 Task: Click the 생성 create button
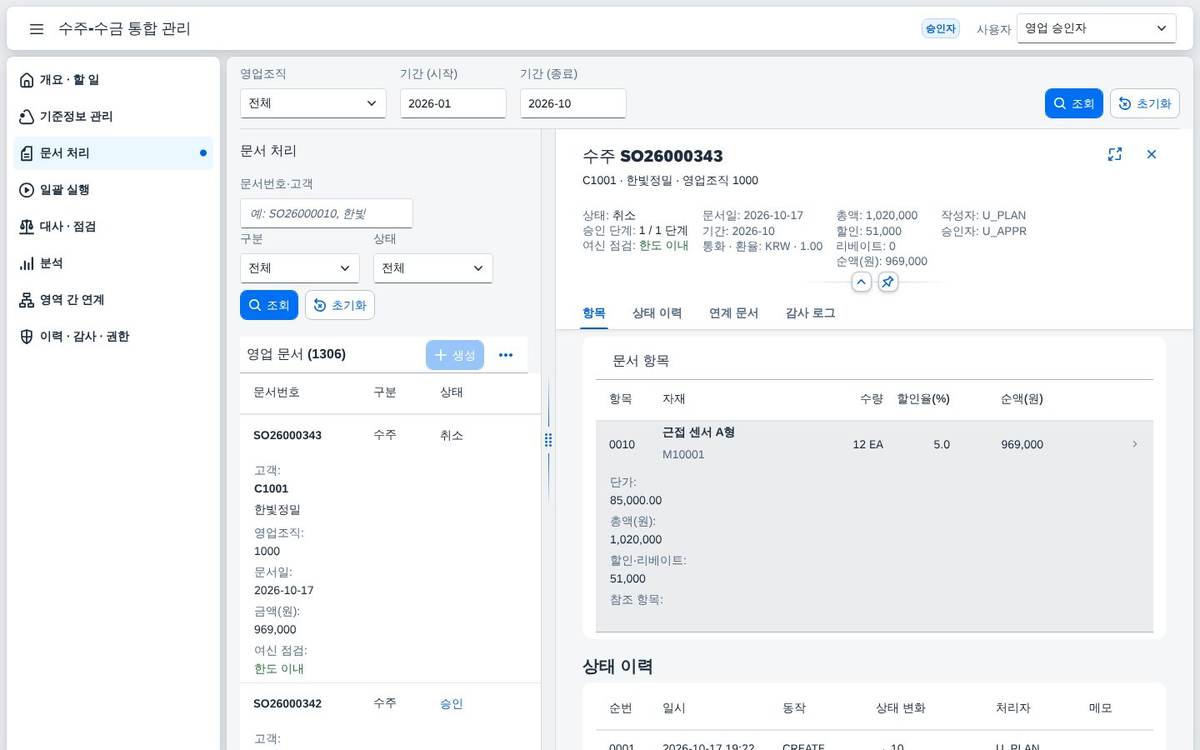(x=455, y=355)
